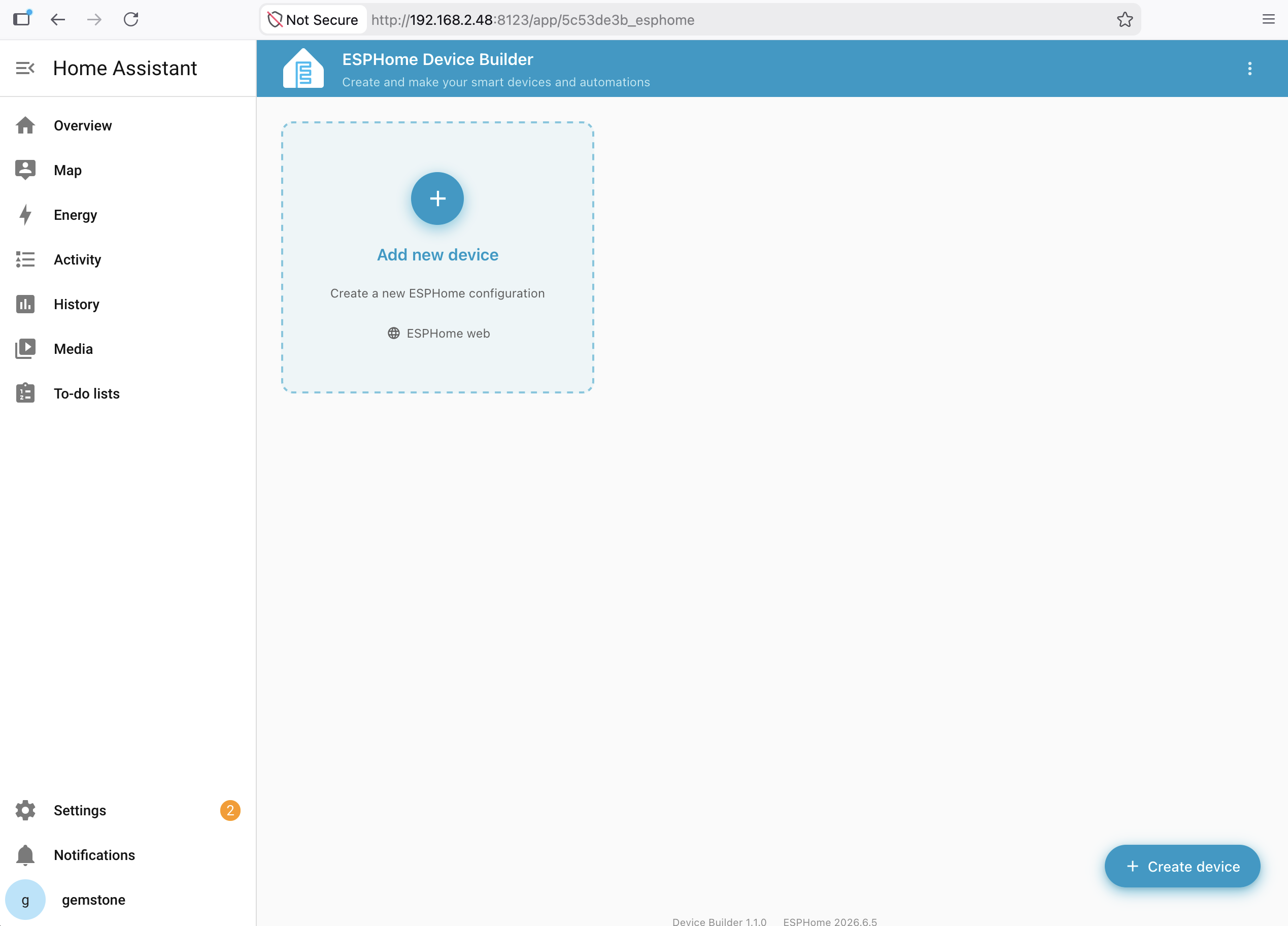The height and width of the screenshot is (926, 1288).
Task: Open the browser hamburger menu
Action: (1268, 20)
